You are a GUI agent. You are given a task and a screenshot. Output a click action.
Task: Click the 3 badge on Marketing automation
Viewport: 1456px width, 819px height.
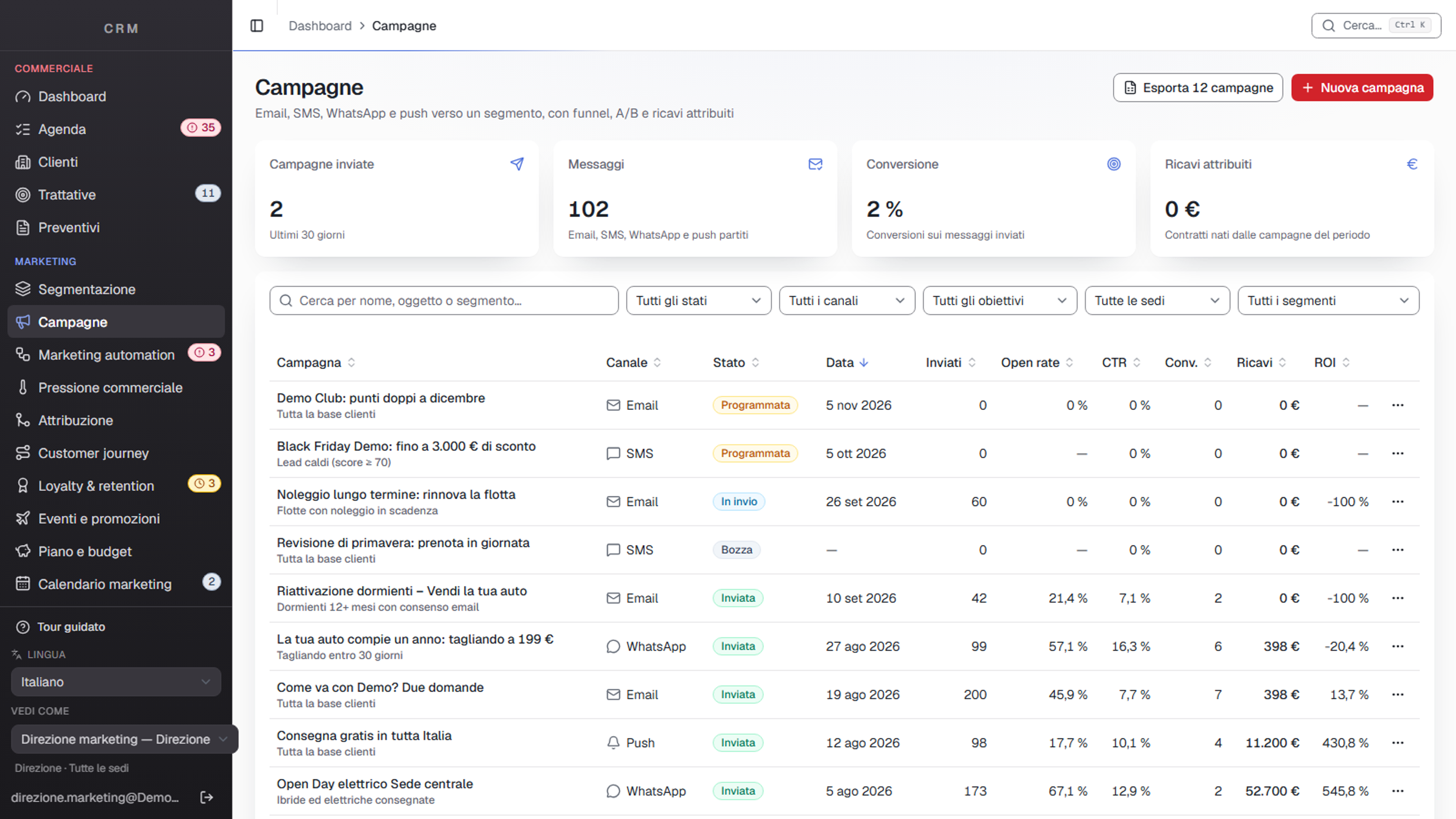pos(204,353)
